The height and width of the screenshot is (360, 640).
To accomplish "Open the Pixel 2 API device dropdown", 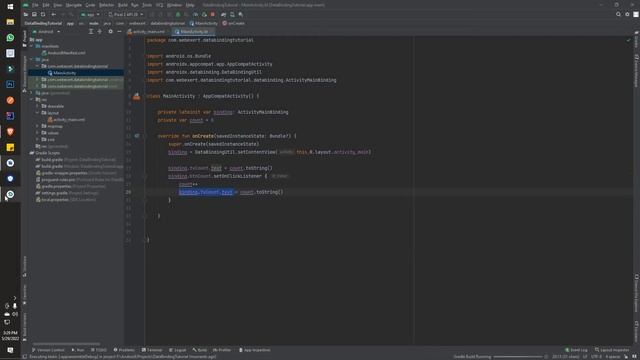I will click(126, 14).
